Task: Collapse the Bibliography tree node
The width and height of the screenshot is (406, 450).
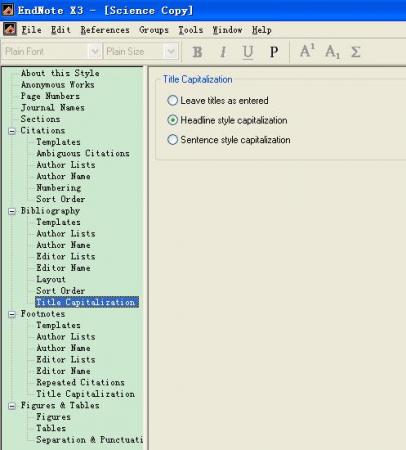Action: click(12, 211)
